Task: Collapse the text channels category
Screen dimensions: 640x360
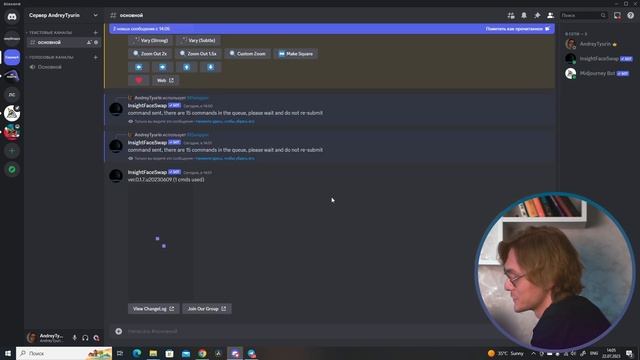Action: point(50,32)
